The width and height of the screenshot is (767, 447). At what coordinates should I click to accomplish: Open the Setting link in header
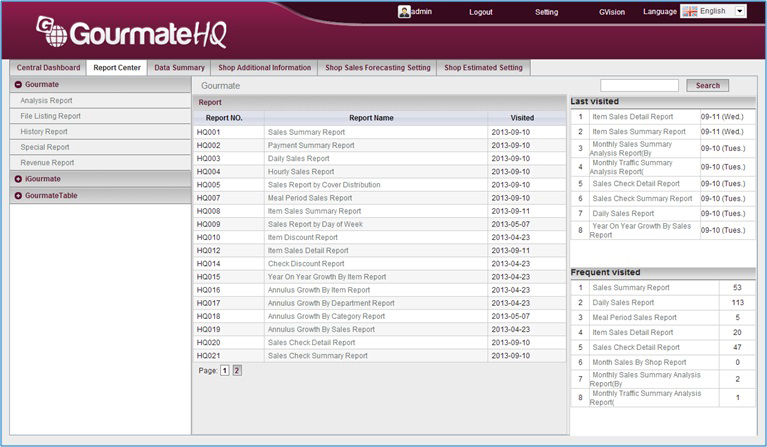[546, 12]
